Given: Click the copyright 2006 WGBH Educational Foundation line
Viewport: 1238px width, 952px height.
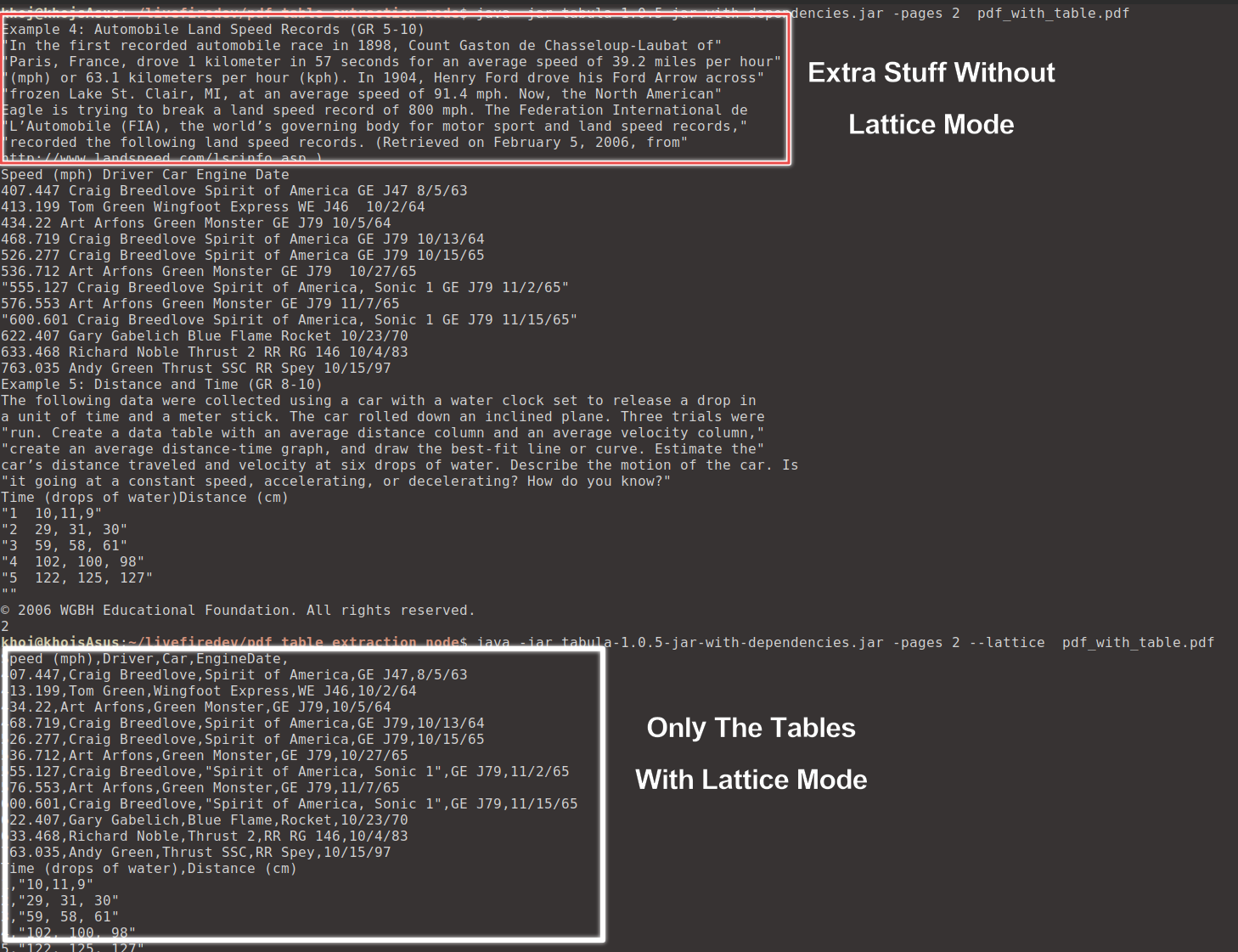Looking at the screenshot, I should pyautogui.click(x=238, y=610).
